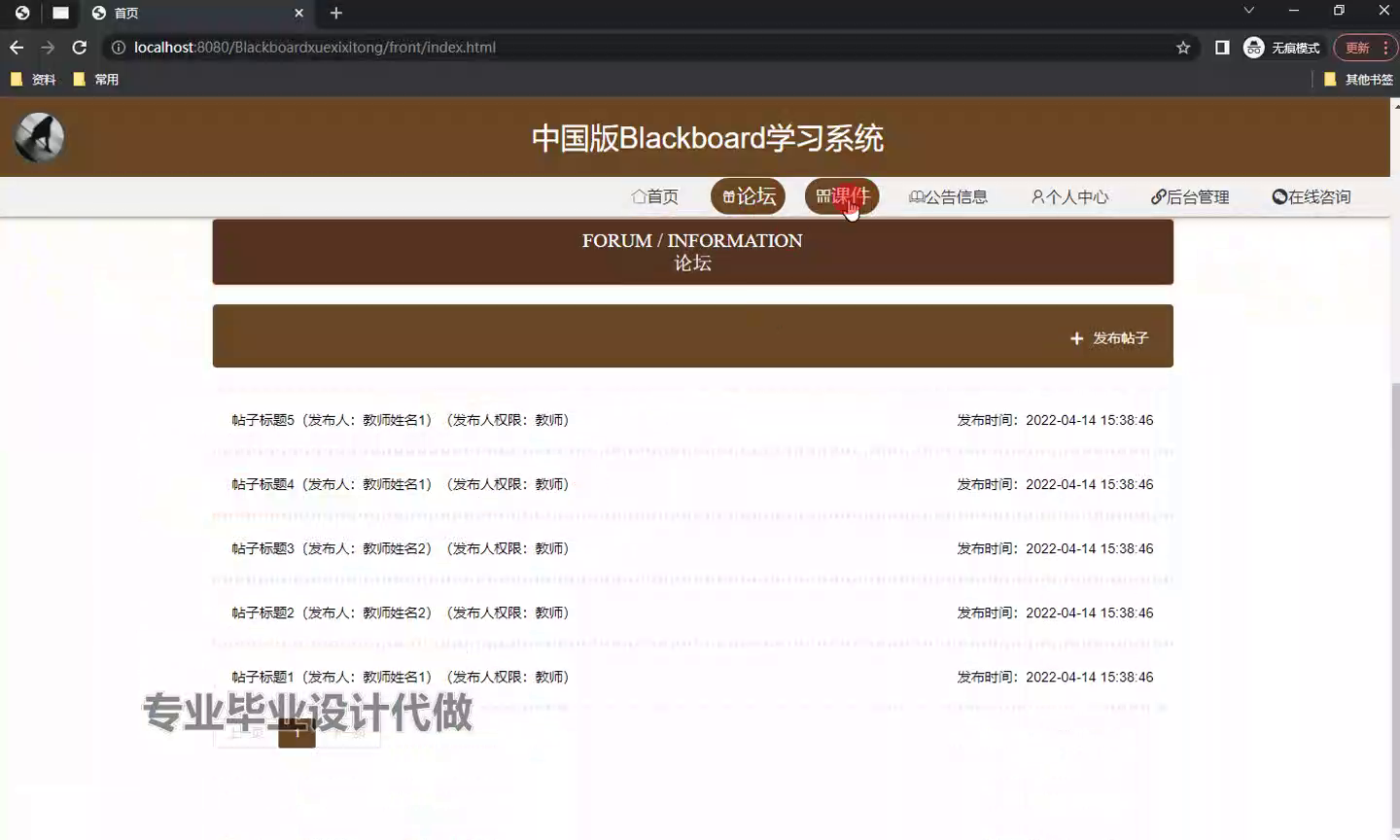1400x840 pixels.
Task: Open post 帖子标题4 by 教师姓名1
Action: pyautogui.click(x=692, y=484)
